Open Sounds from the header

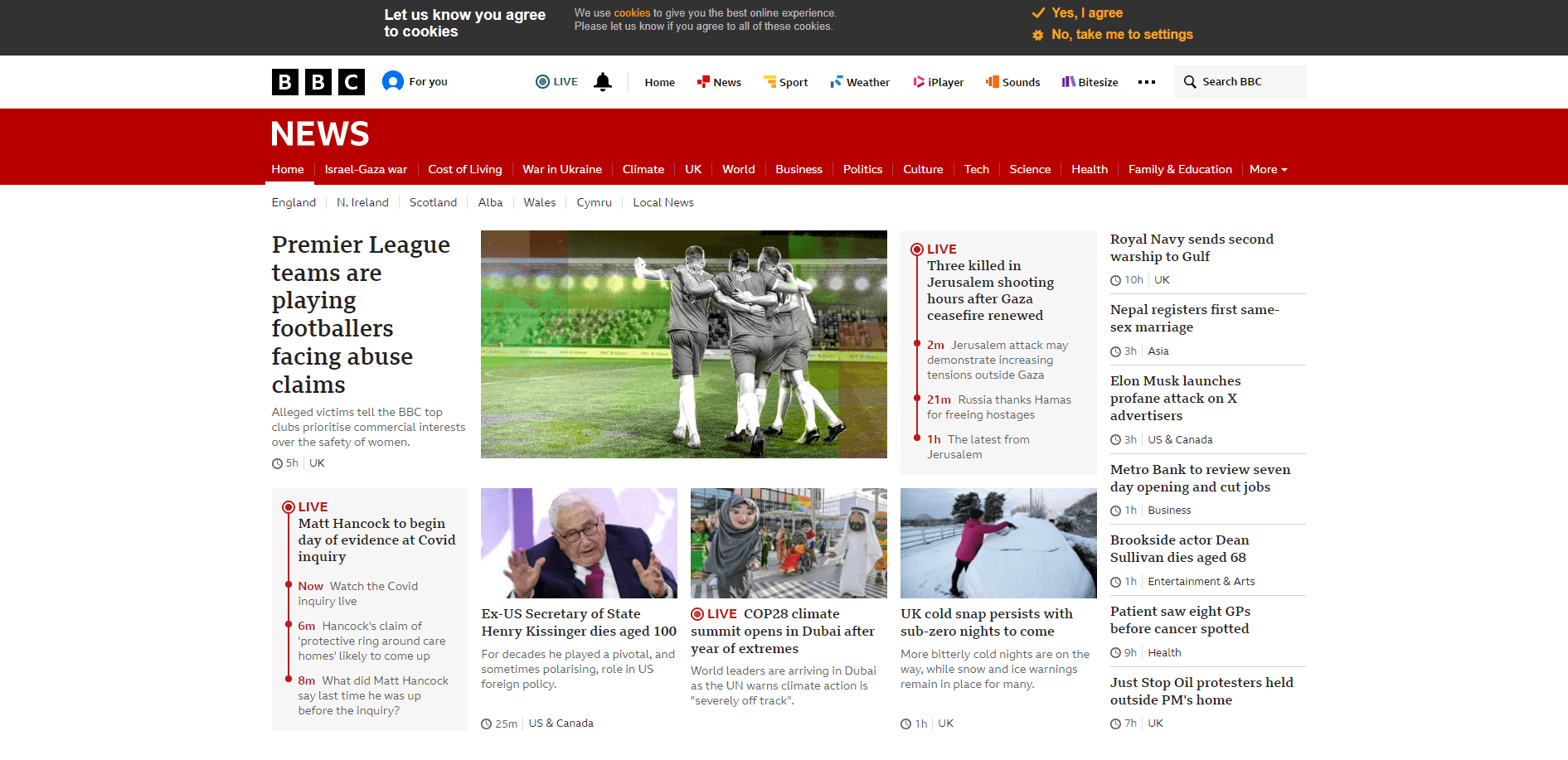[1012, 82]
